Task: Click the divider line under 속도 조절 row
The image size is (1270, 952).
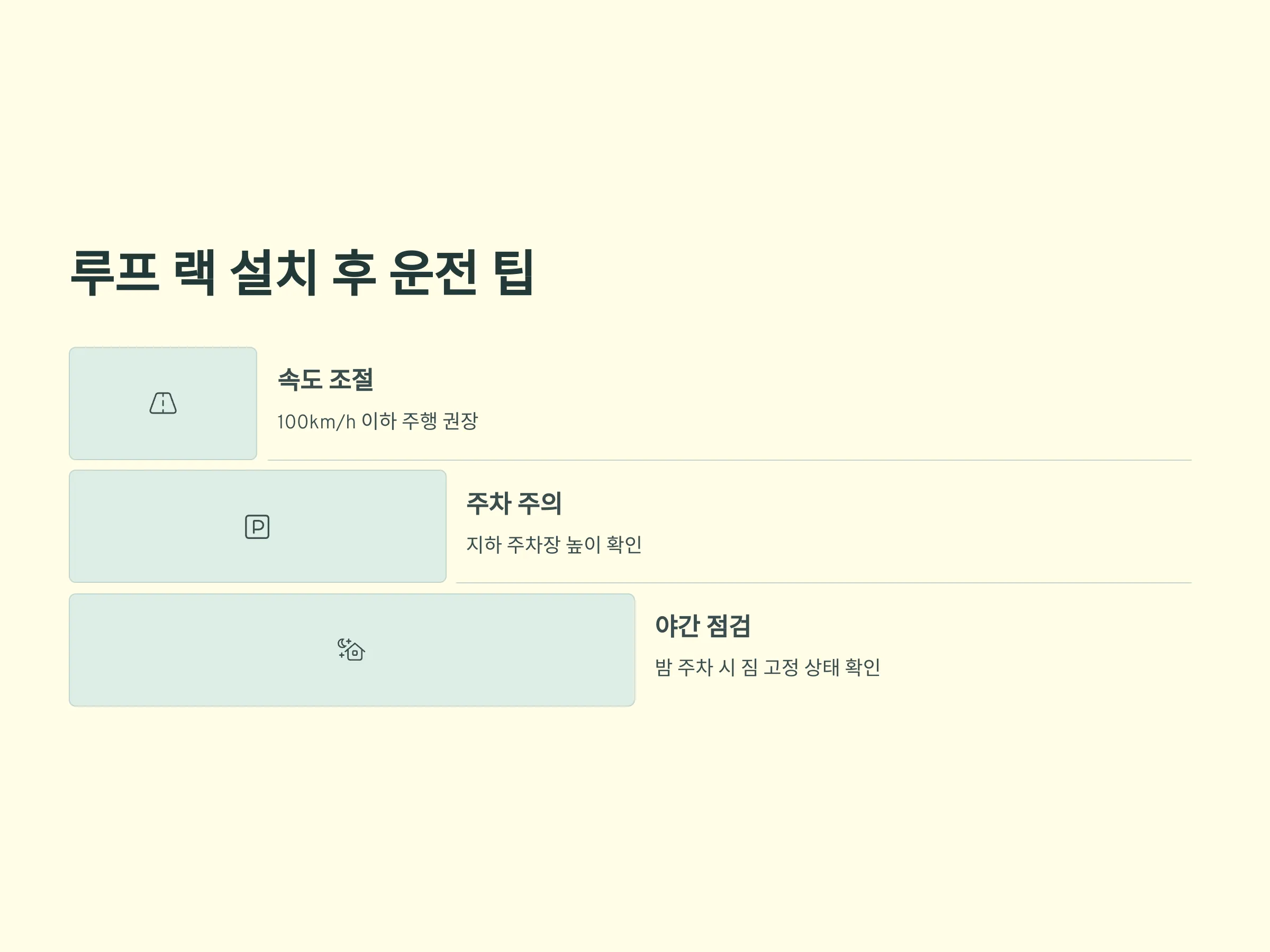Action: pos(729,460)
